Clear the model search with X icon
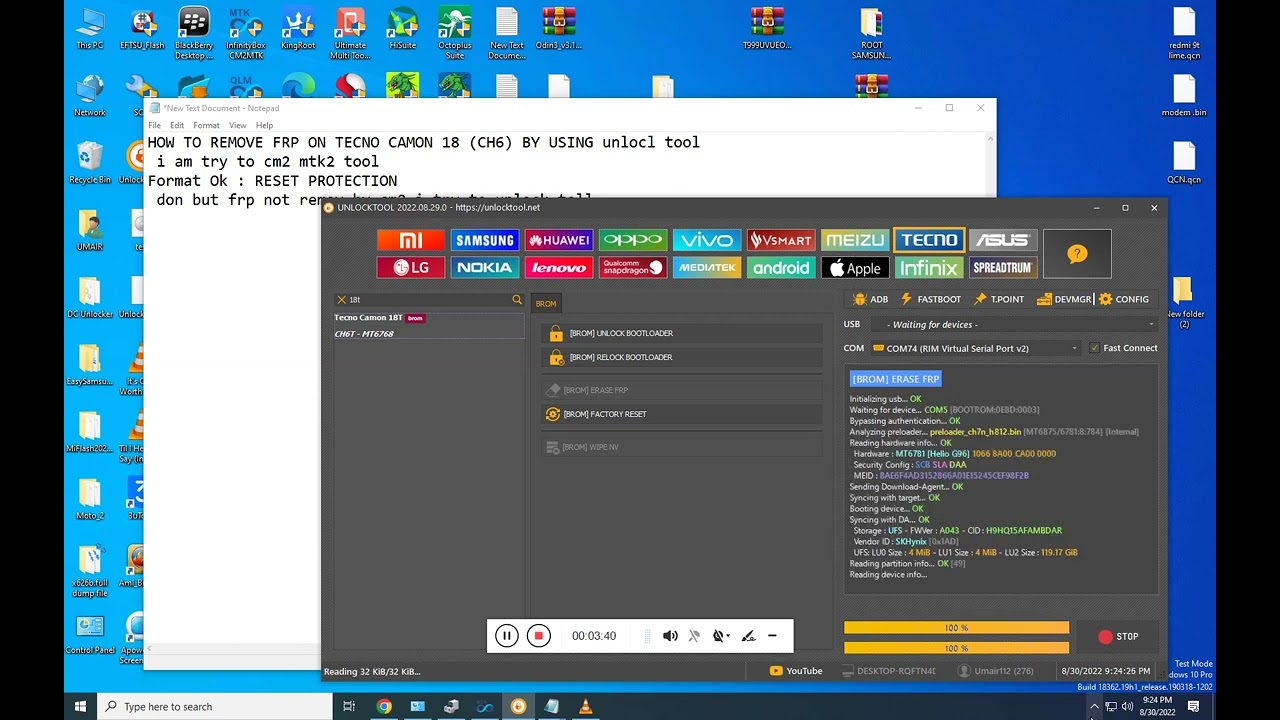The width and height of the screenshot is (1280, 720). click(x=341, y=299)
